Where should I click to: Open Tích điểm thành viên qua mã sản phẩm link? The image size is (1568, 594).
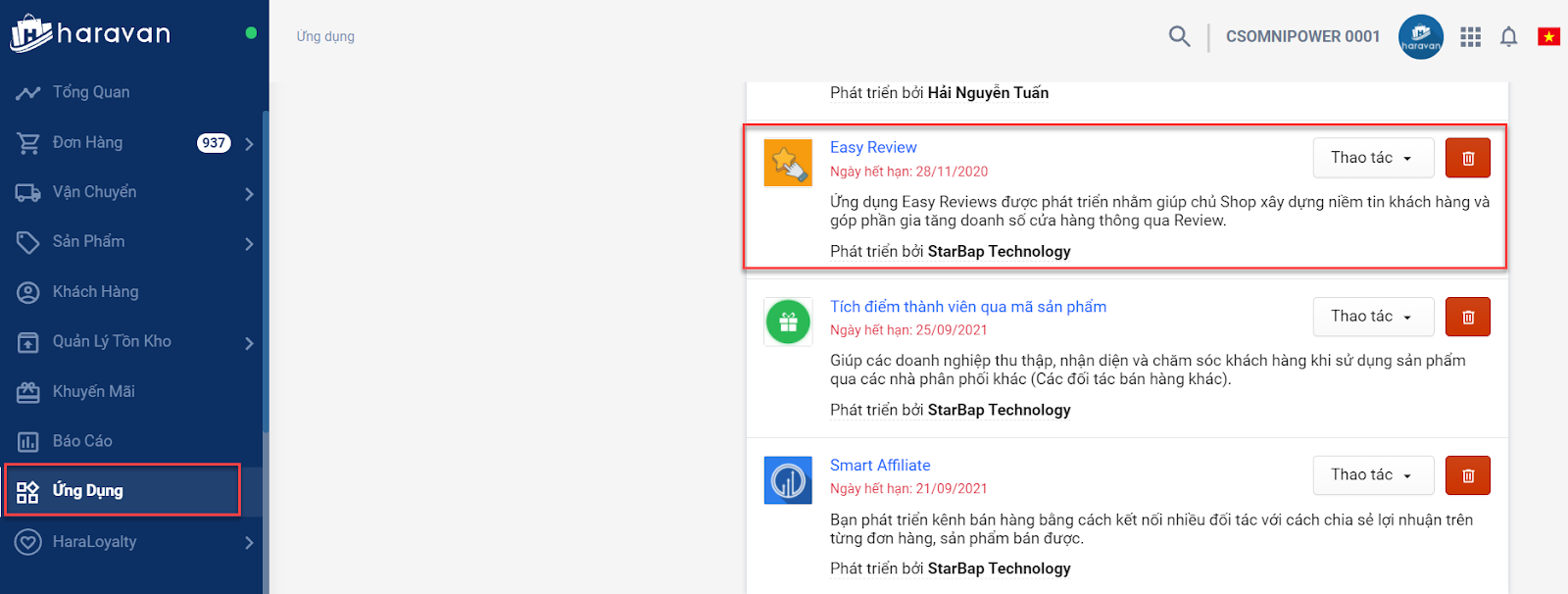click(968, 307)
